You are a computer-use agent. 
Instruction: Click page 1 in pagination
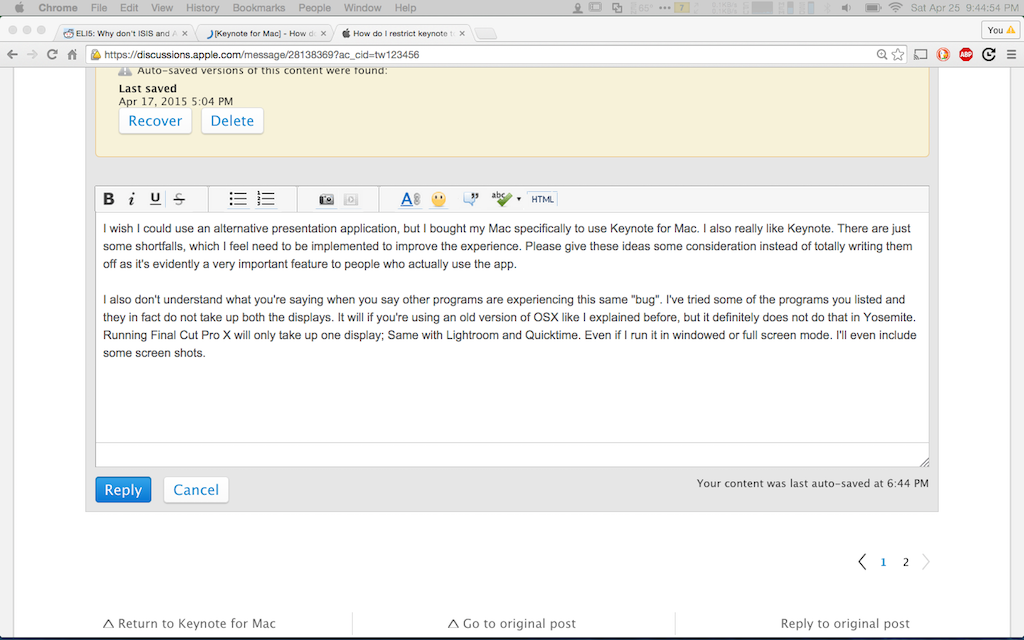pos(884,562)
